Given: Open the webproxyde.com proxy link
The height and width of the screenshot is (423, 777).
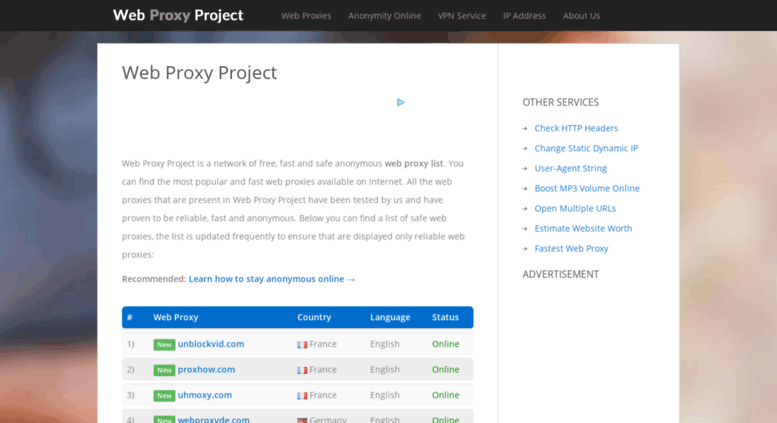Looking at the screenshot, I should point(214,419).
